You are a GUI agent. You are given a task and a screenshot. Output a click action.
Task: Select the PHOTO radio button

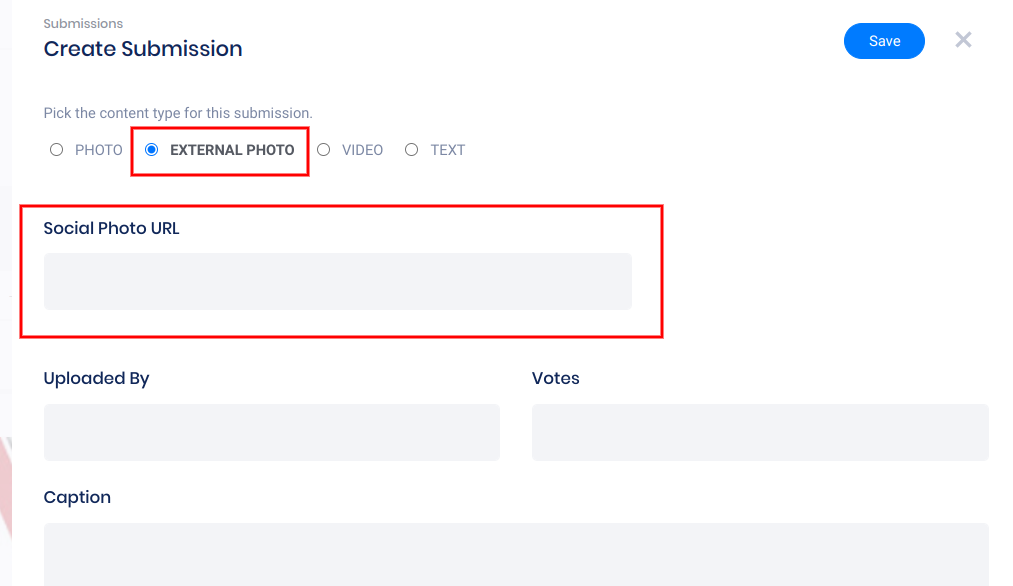(57, 150)
